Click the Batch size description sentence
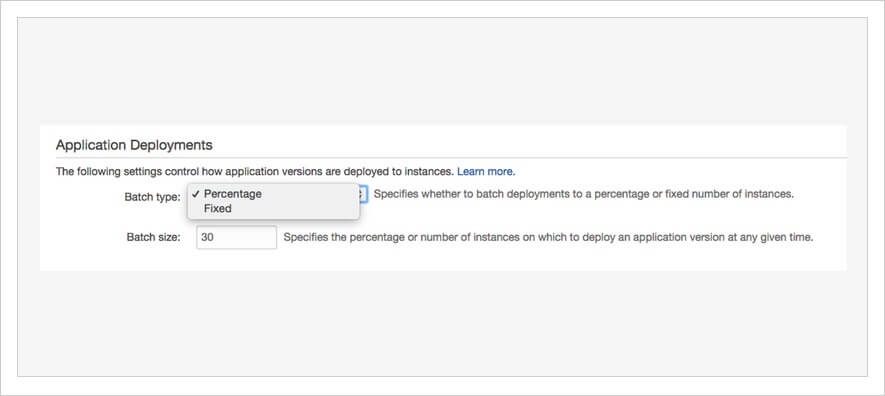This screenshot has width=885, height=396. (548, 237)
